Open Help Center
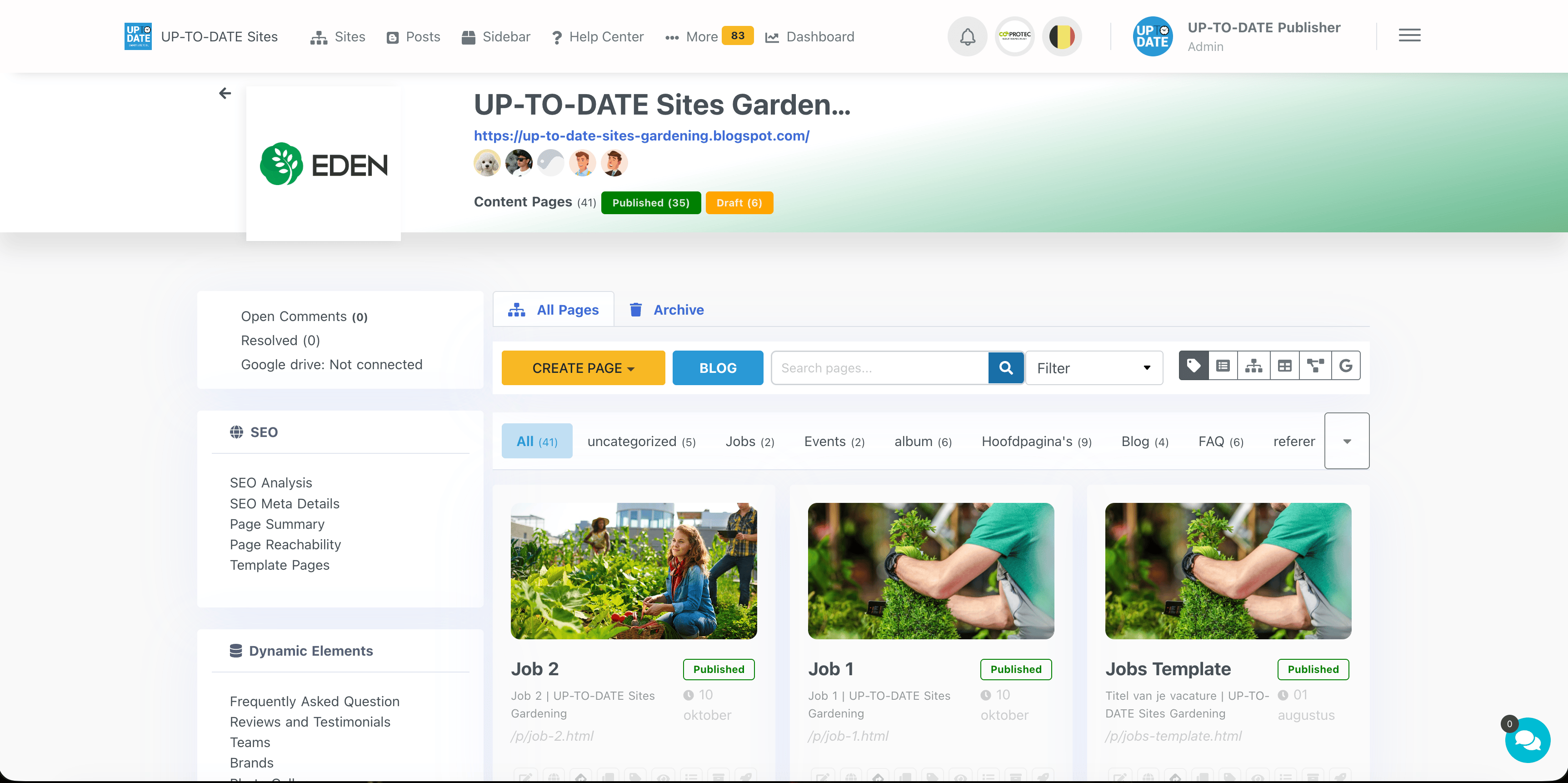Screen dimensions: 1568x783 pyautogui.click(x=597, y=36)
